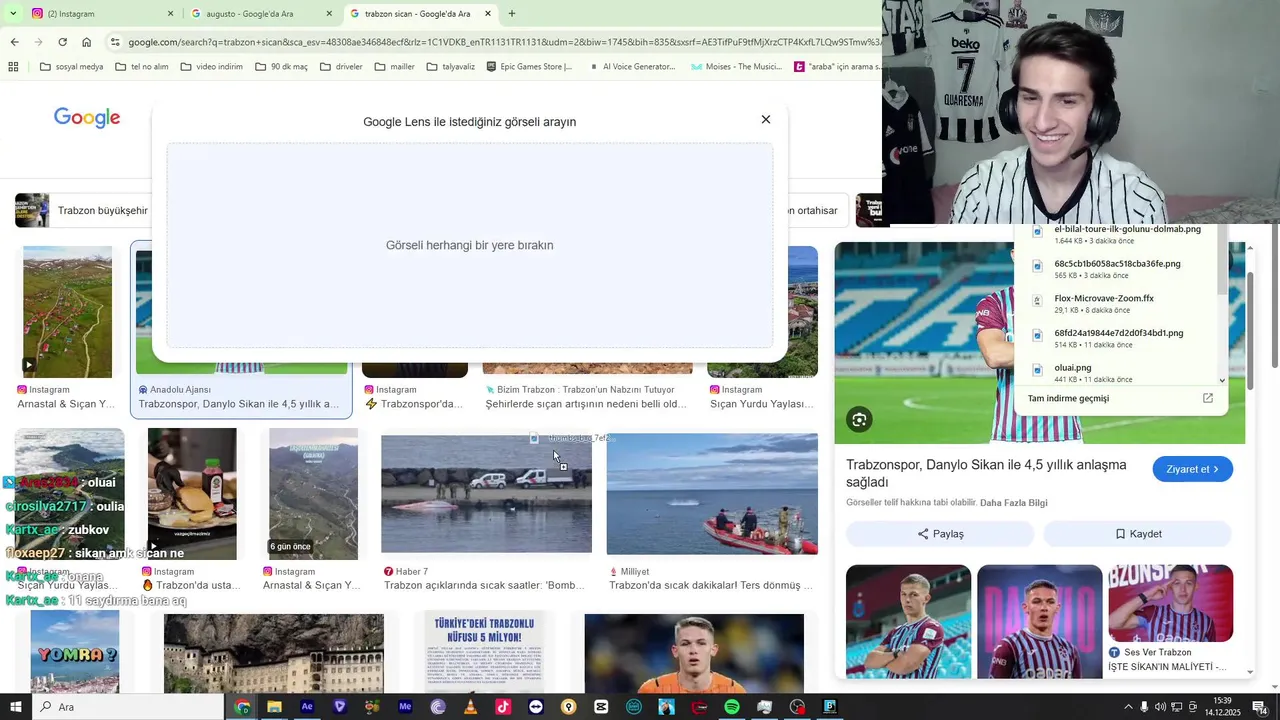This screenshot has width=1280, height=720.
Task: Open the green yayla aerial Instagram thumbnail
Action: [67, 312]
